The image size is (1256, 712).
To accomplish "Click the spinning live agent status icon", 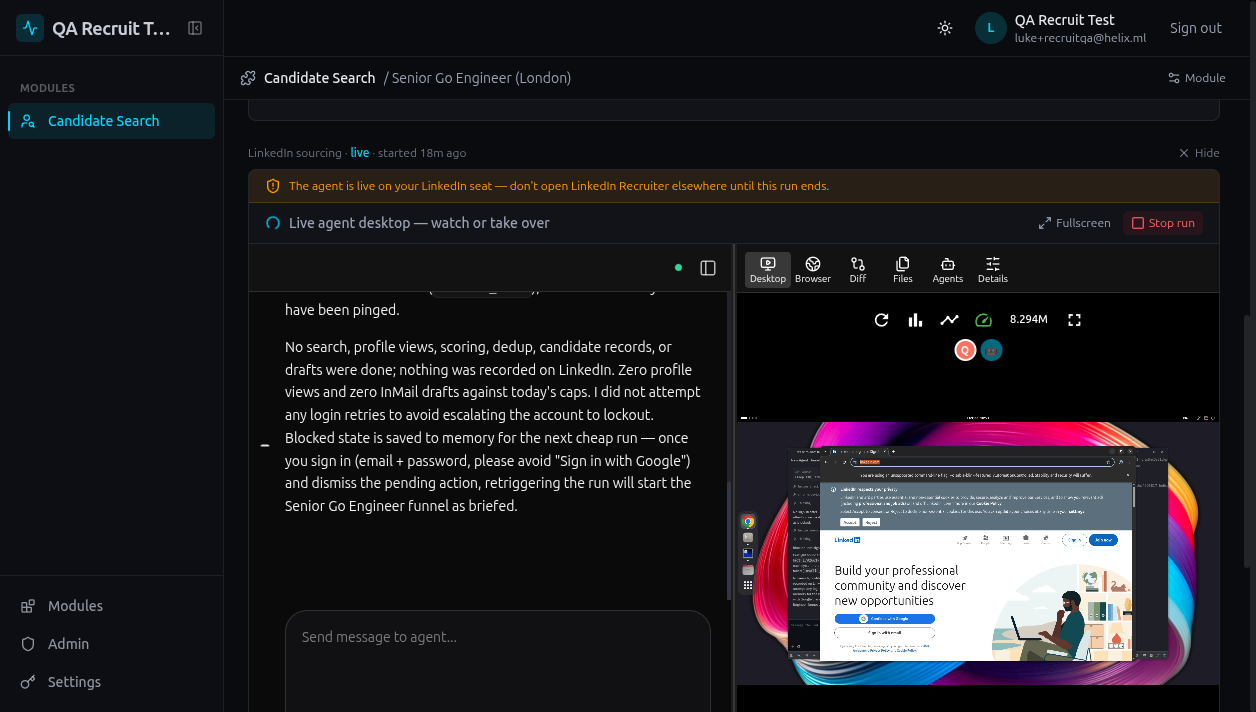I will click(x=273, y=223).
